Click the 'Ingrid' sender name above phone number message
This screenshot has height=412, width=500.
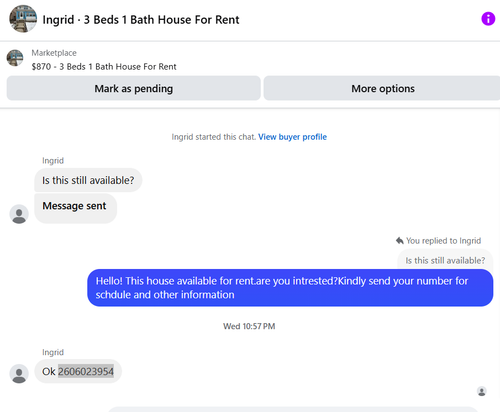click(x=53, y=352)
